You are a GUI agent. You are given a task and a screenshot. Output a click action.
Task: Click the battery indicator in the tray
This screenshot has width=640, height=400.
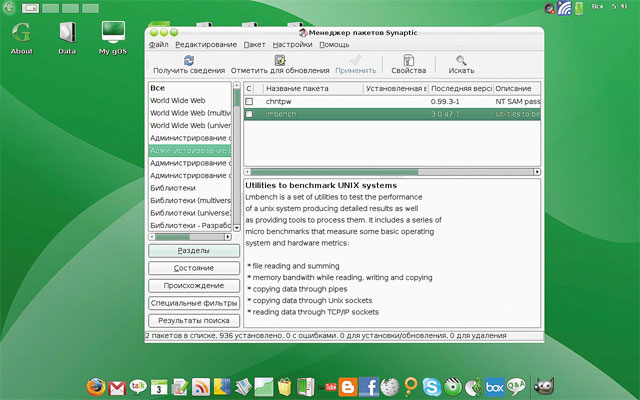pyautogui.click(x=579, y=8)
